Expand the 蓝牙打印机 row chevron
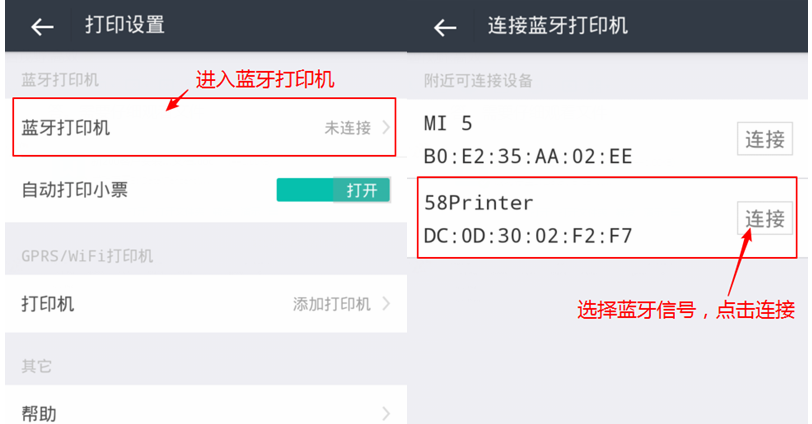This screenshot has width=812, height=424. pos(386,128)
